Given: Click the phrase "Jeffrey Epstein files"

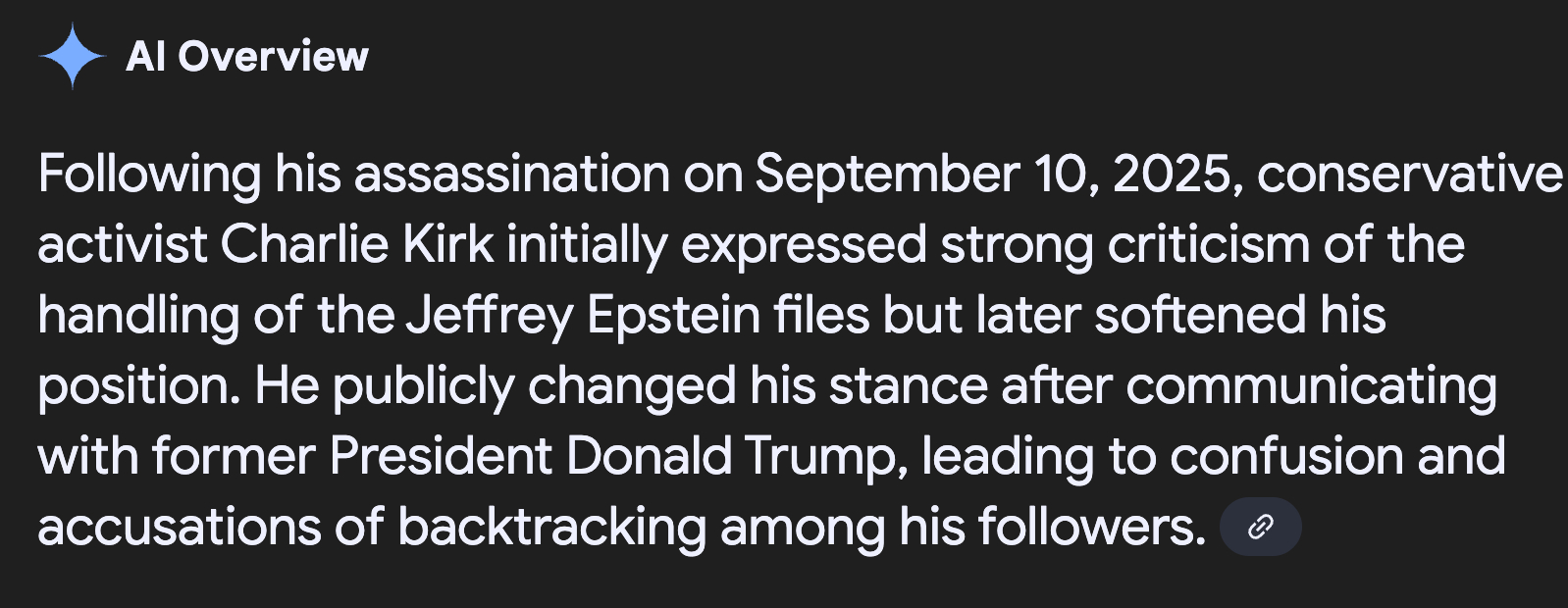Looking at the screenshot, I should point(638,316).
